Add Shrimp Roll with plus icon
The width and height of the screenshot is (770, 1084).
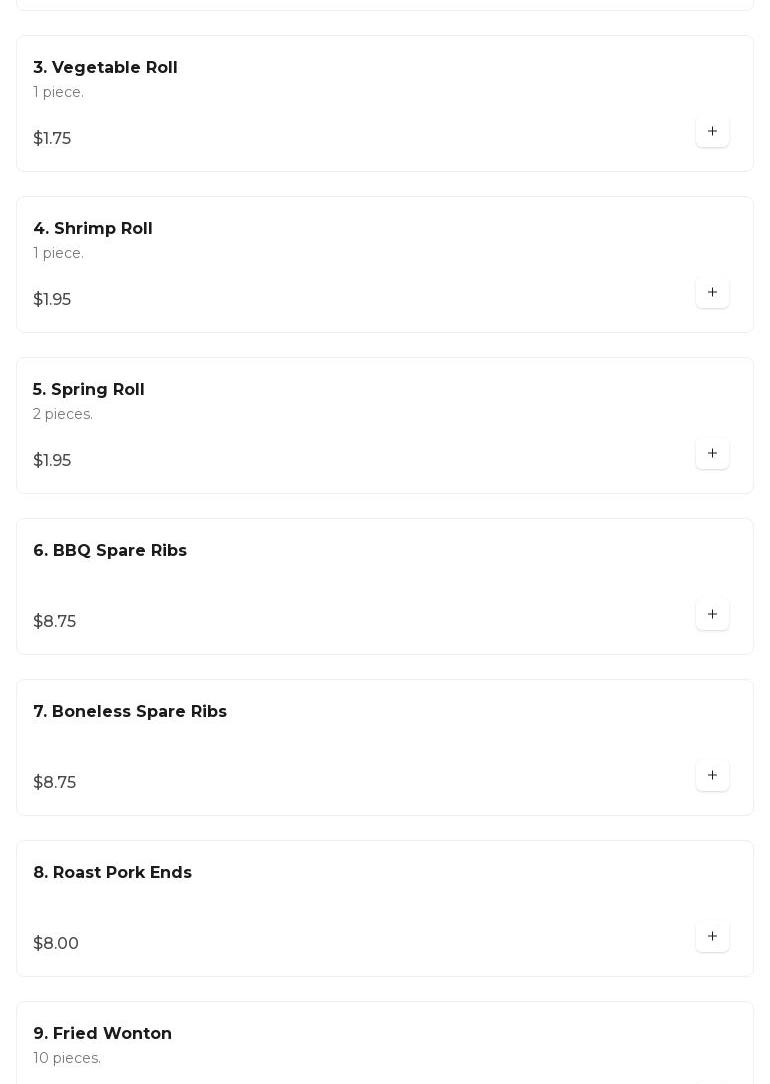coord(712,292)
